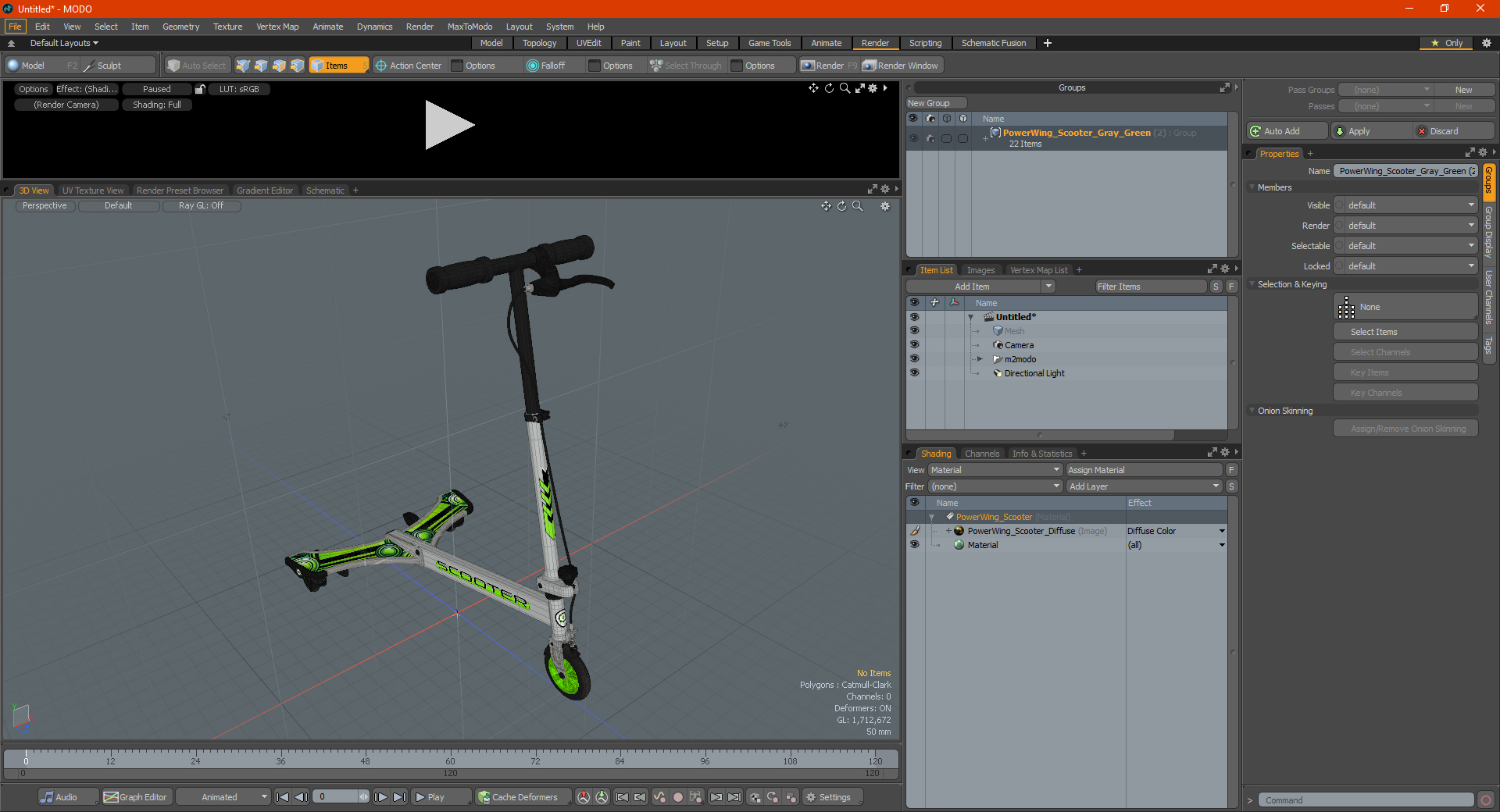Expand the m2modo tree item
Image resolution: width=1500 pixels, height=812 pixels.
click(x=980, y=359)
